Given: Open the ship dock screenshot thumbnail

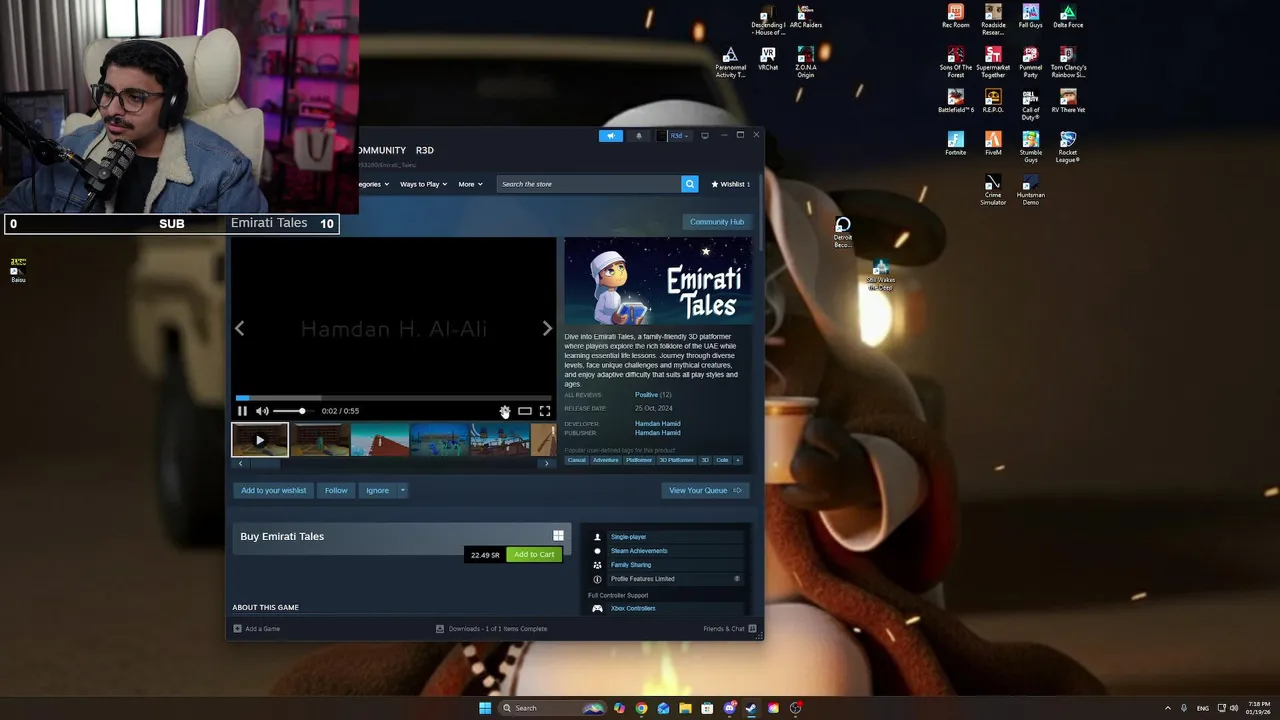Looking at the screenshot, I should [x=500, y=440].
